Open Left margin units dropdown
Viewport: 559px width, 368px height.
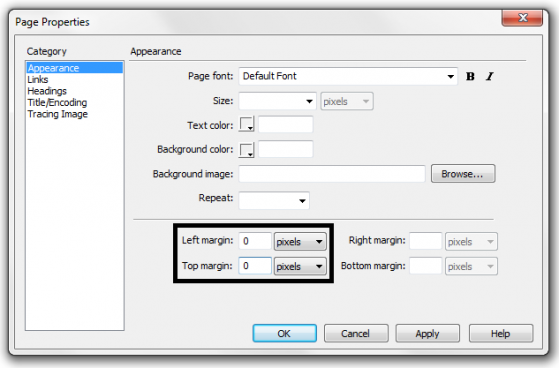click(300, 241)
